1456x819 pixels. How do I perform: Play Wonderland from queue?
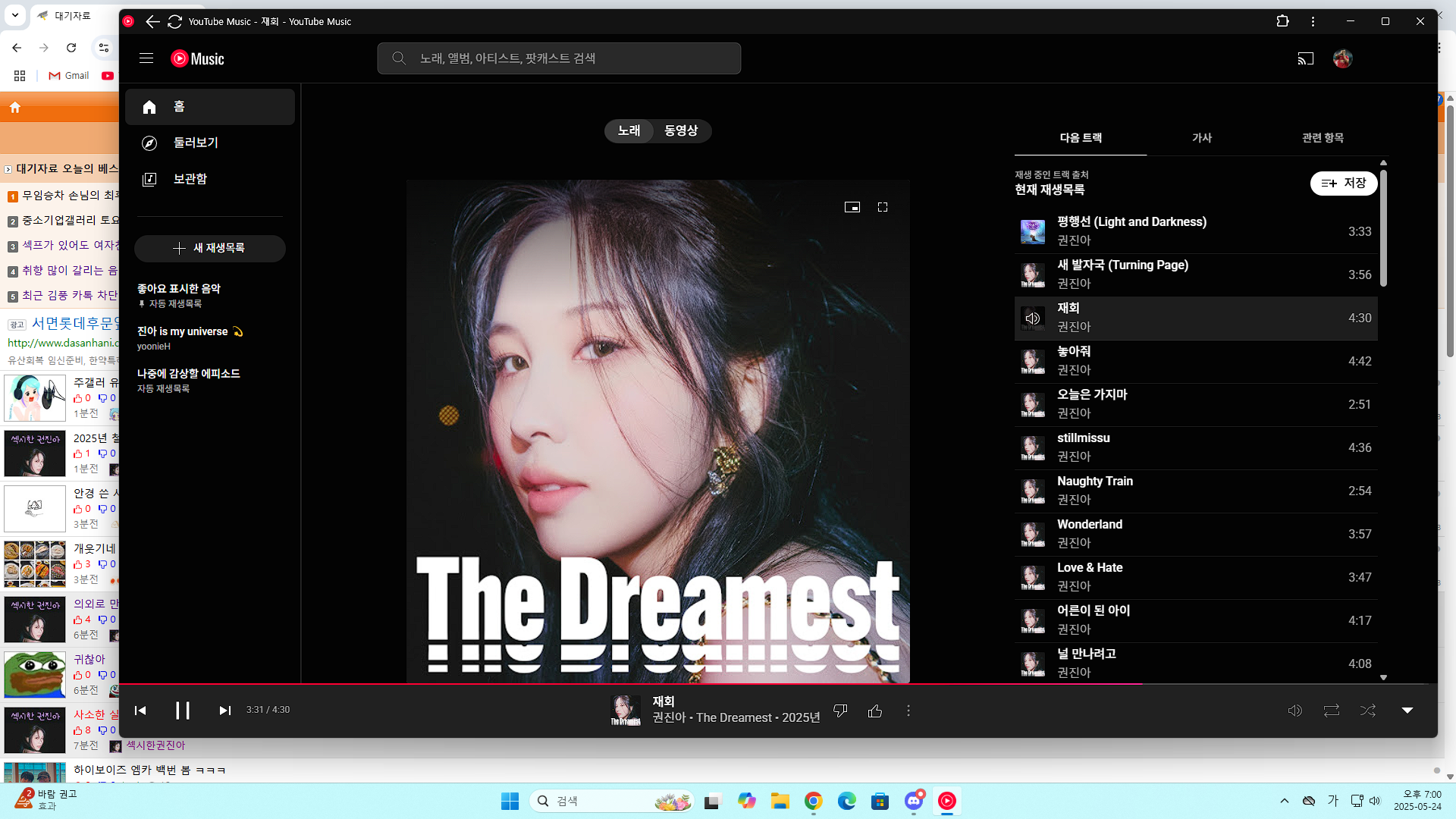[x=1196, y=534]
